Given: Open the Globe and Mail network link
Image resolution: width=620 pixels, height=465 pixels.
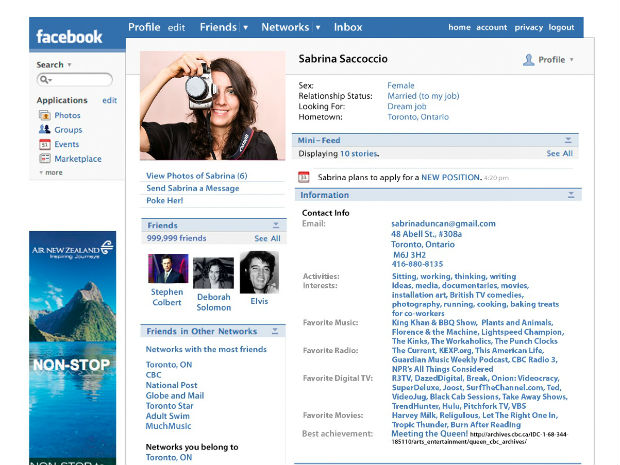Looking at the screenshot, I should [x=175, y=395].
